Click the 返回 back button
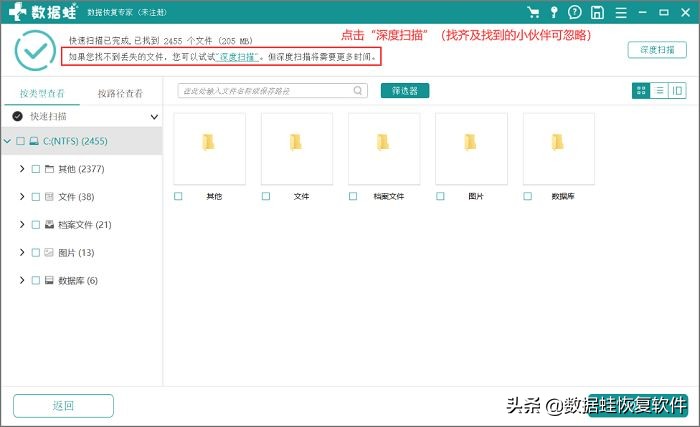 click(x=63, y=406)
